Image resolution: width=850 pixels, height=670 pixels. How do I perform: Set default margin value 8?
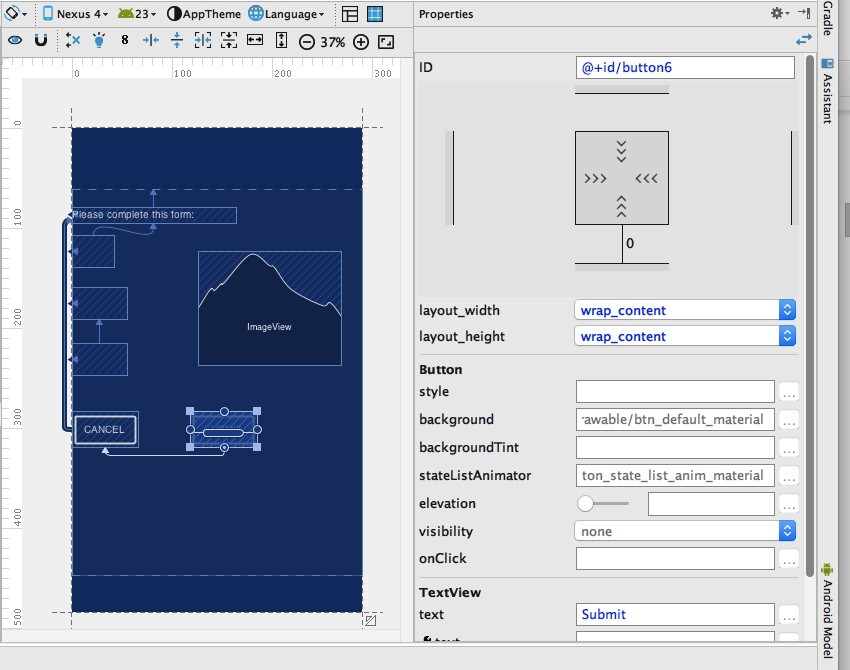click(x=125, y=40)
